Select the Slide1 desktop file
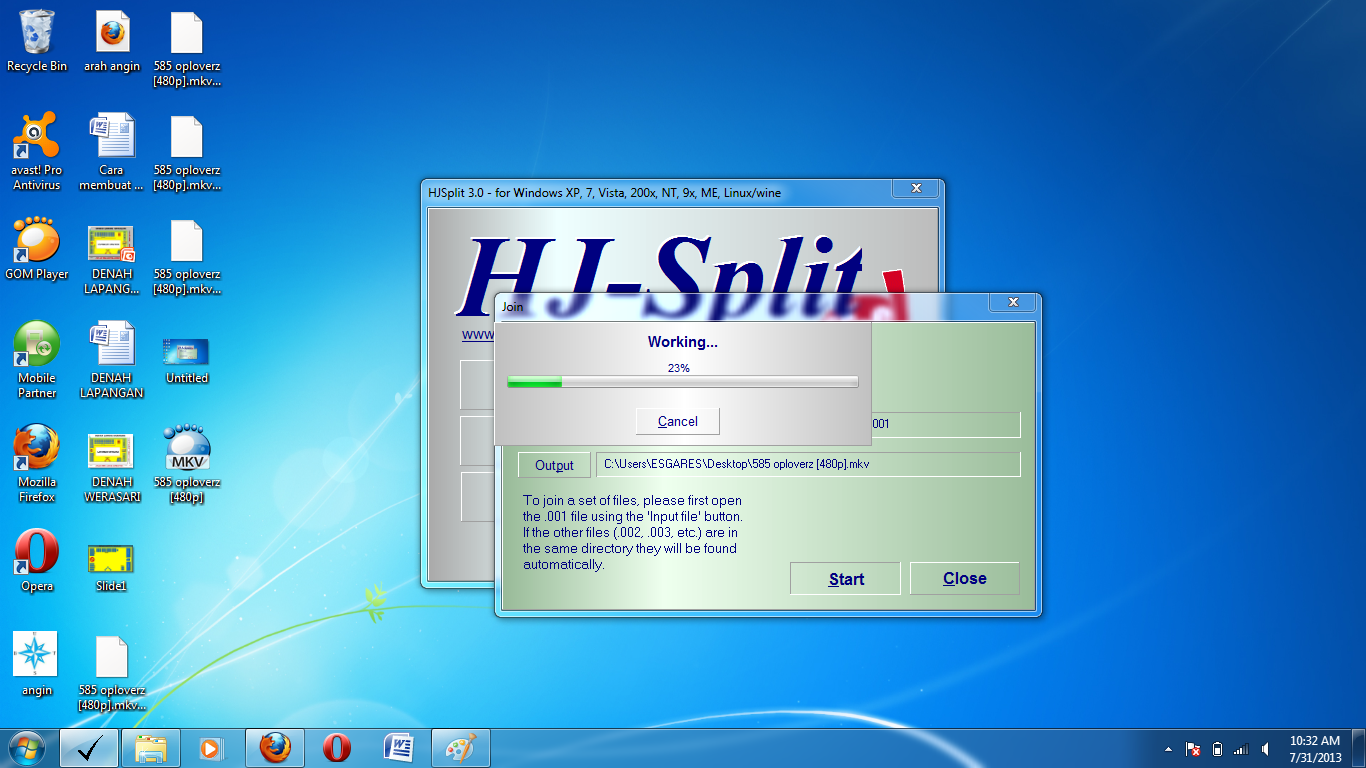1366x768 pixels. (x=112, y=567)
